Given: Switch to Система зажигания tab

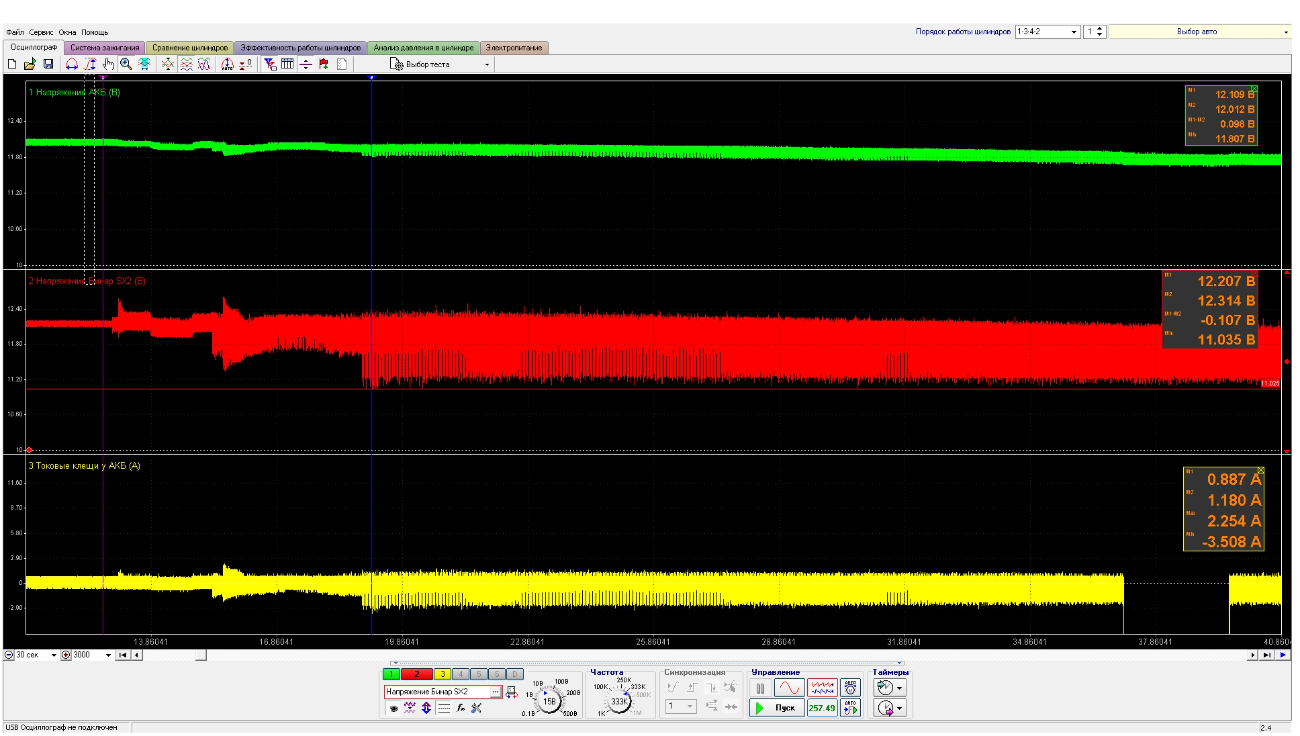Looking at the screenshot, I should (105, 47).
